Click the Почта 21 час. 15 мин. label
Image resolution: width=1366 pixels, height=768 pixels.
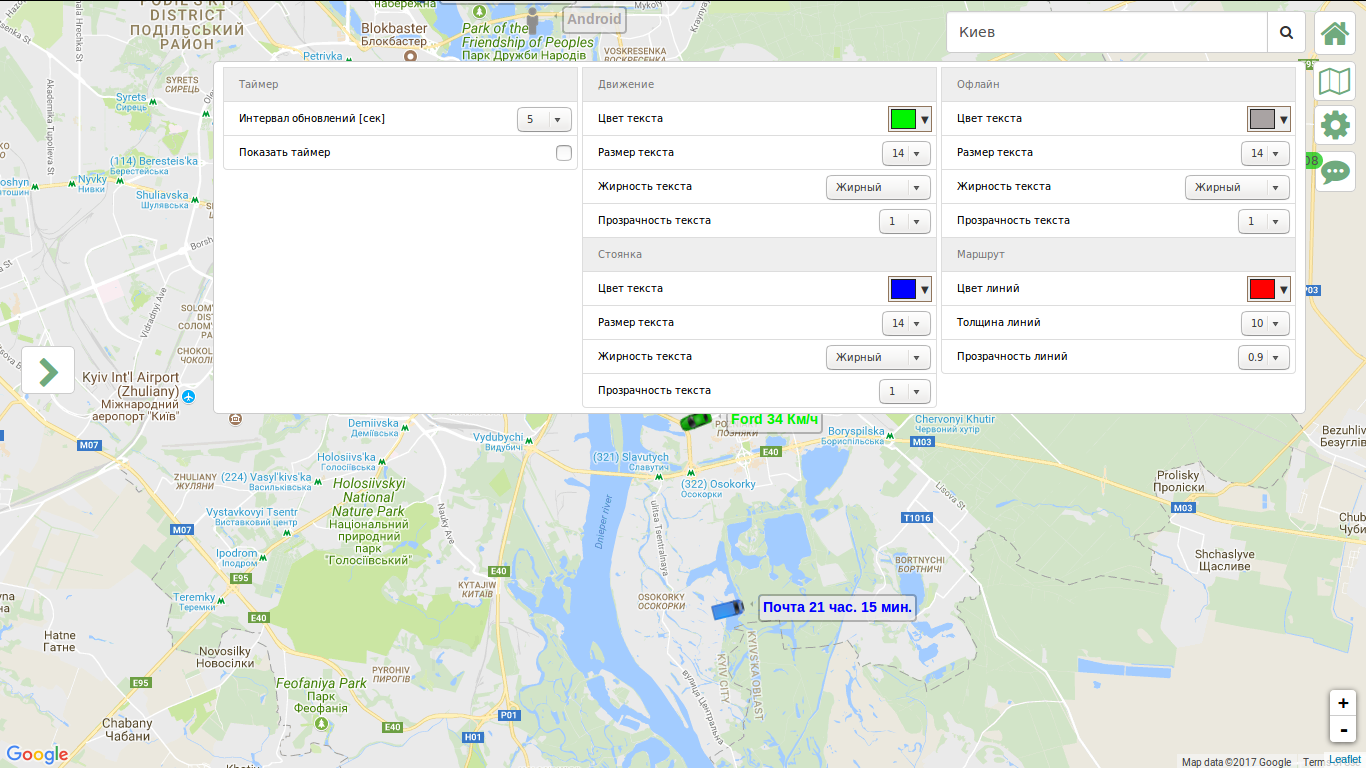pyautogui.click(x=837, y=607)
